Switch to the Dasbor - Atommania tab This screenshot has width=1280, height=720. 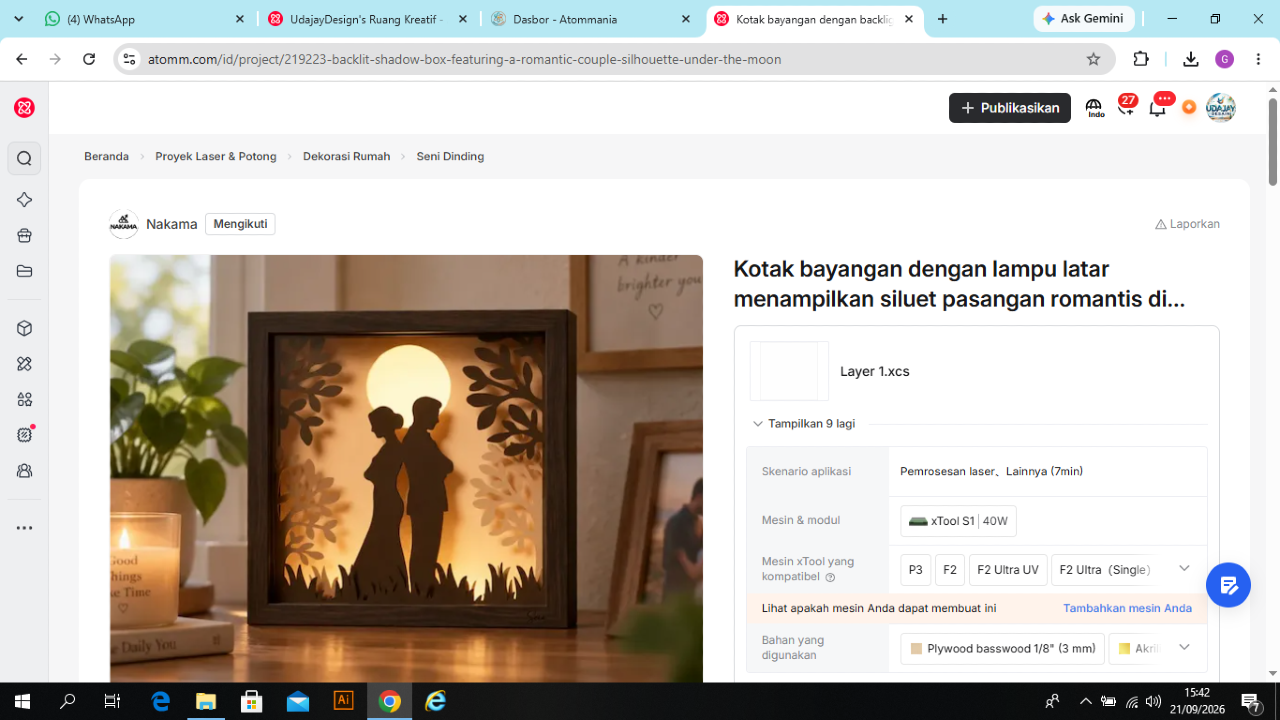tap(591, 19)
